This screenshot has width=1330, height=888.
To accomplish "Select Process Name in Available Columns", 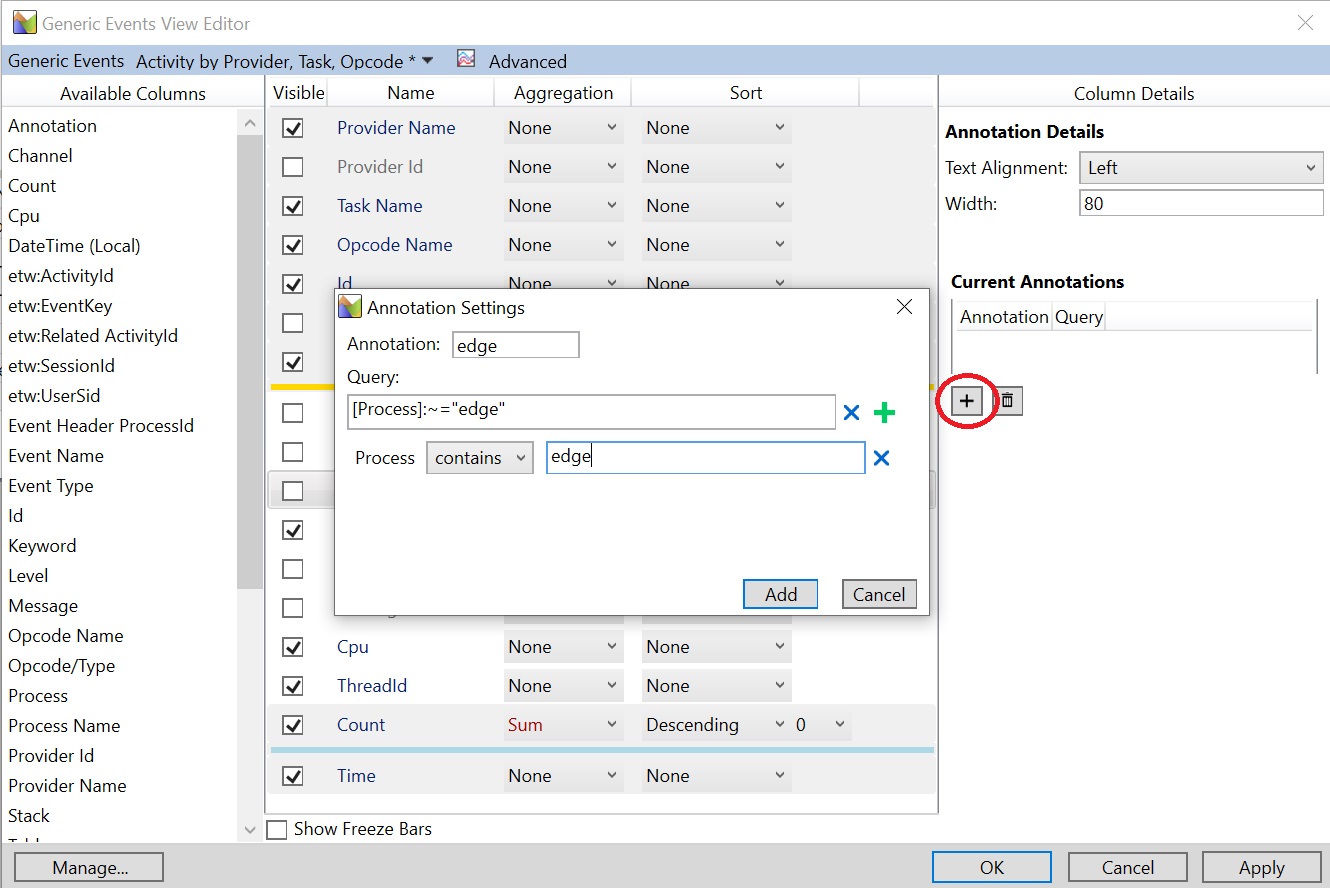I will coord(64,725).
